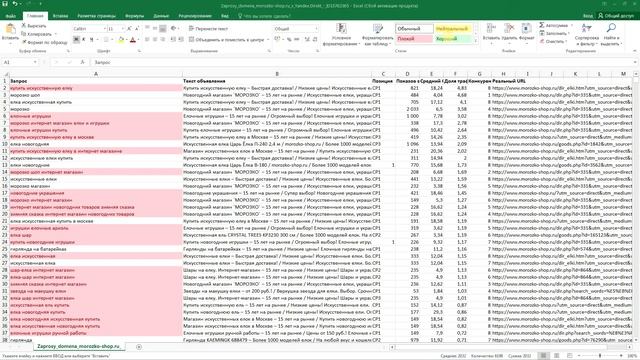
Task: Apply the Neutral (Нейтральный) yellow cell style
Action: pyautogui.click(x=452, y=29)
